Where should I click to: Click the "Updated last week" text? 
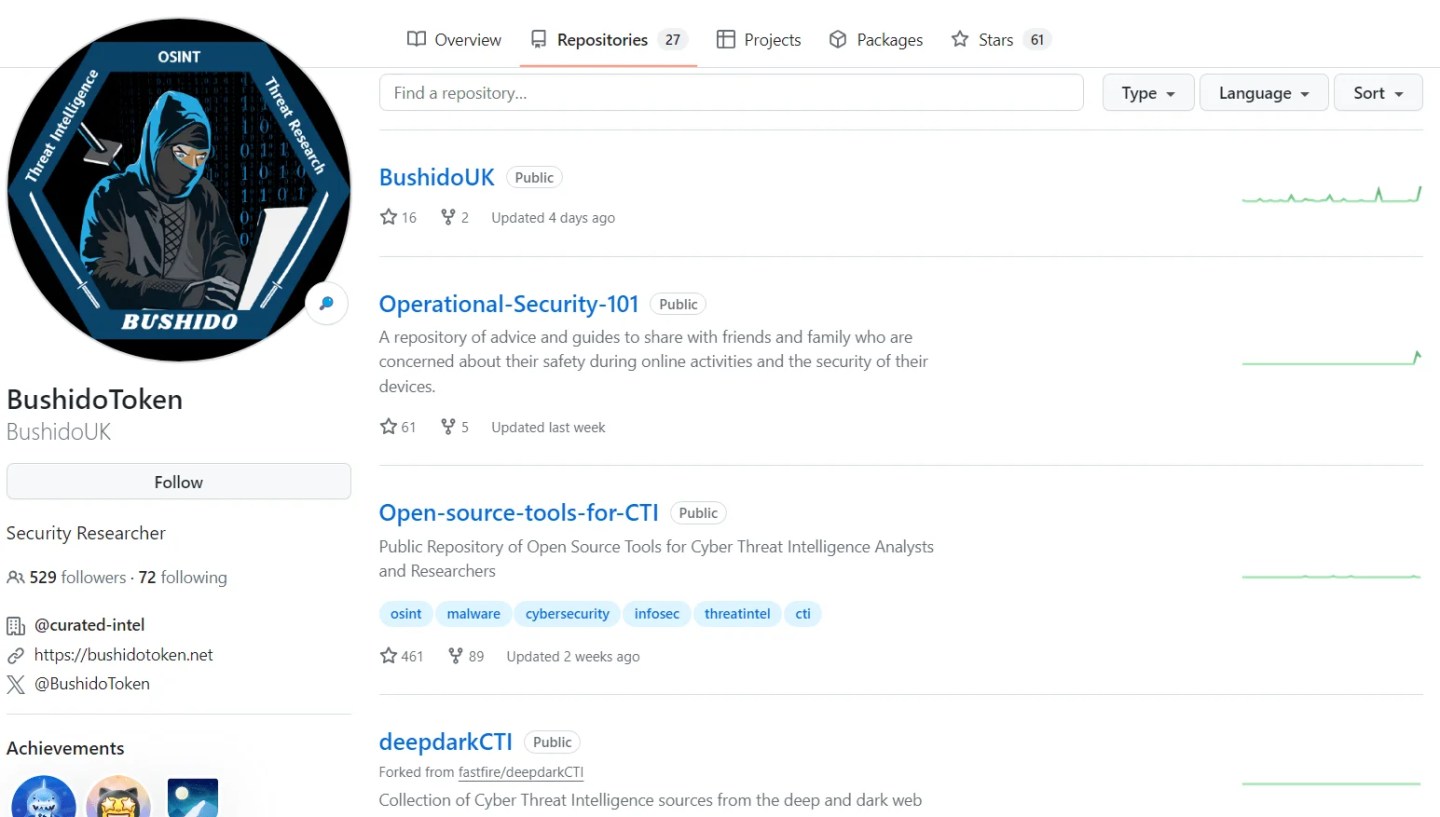[548, 427]
